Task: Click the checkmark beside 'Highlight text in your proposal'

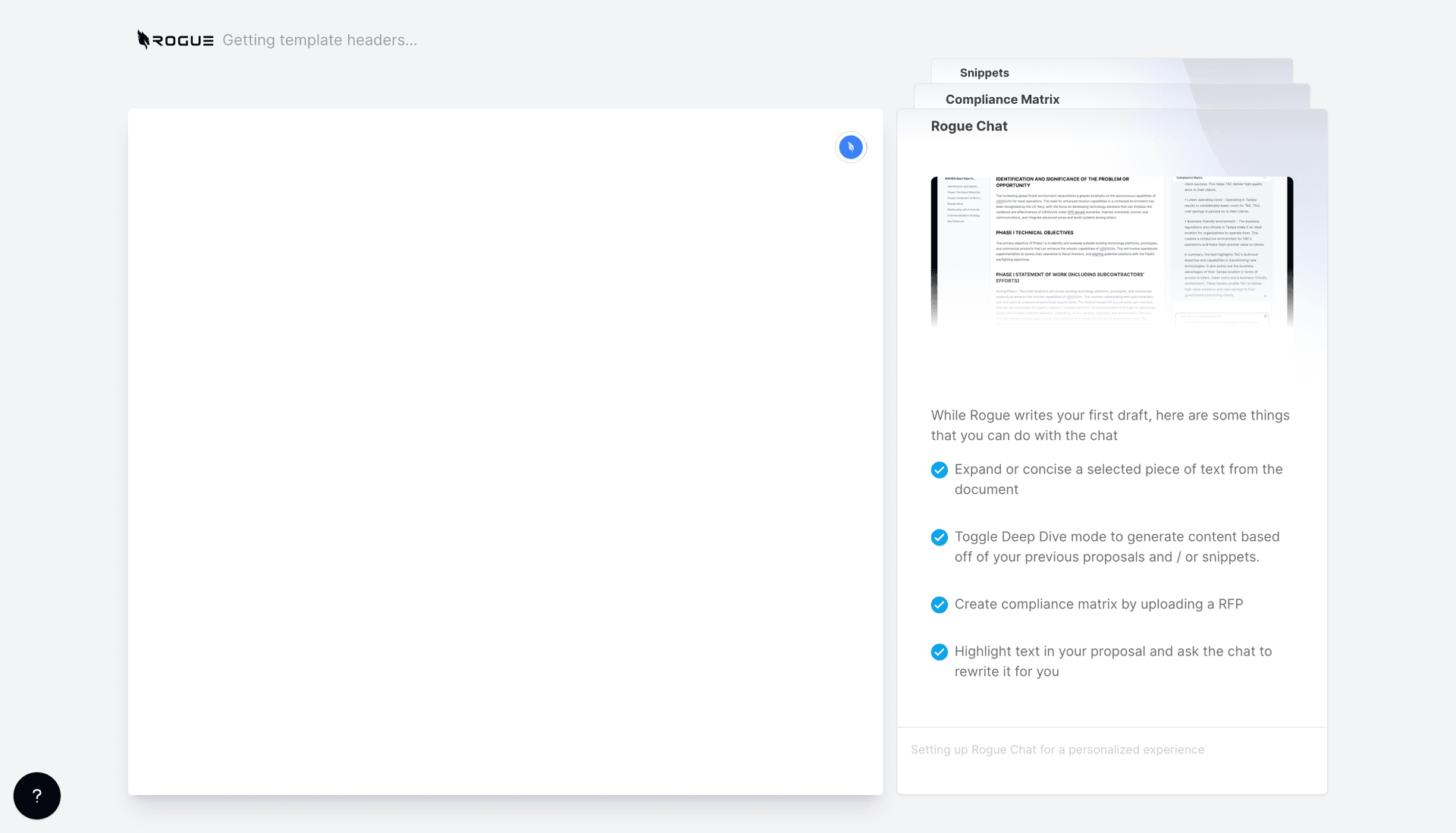Action: [940, 652]
